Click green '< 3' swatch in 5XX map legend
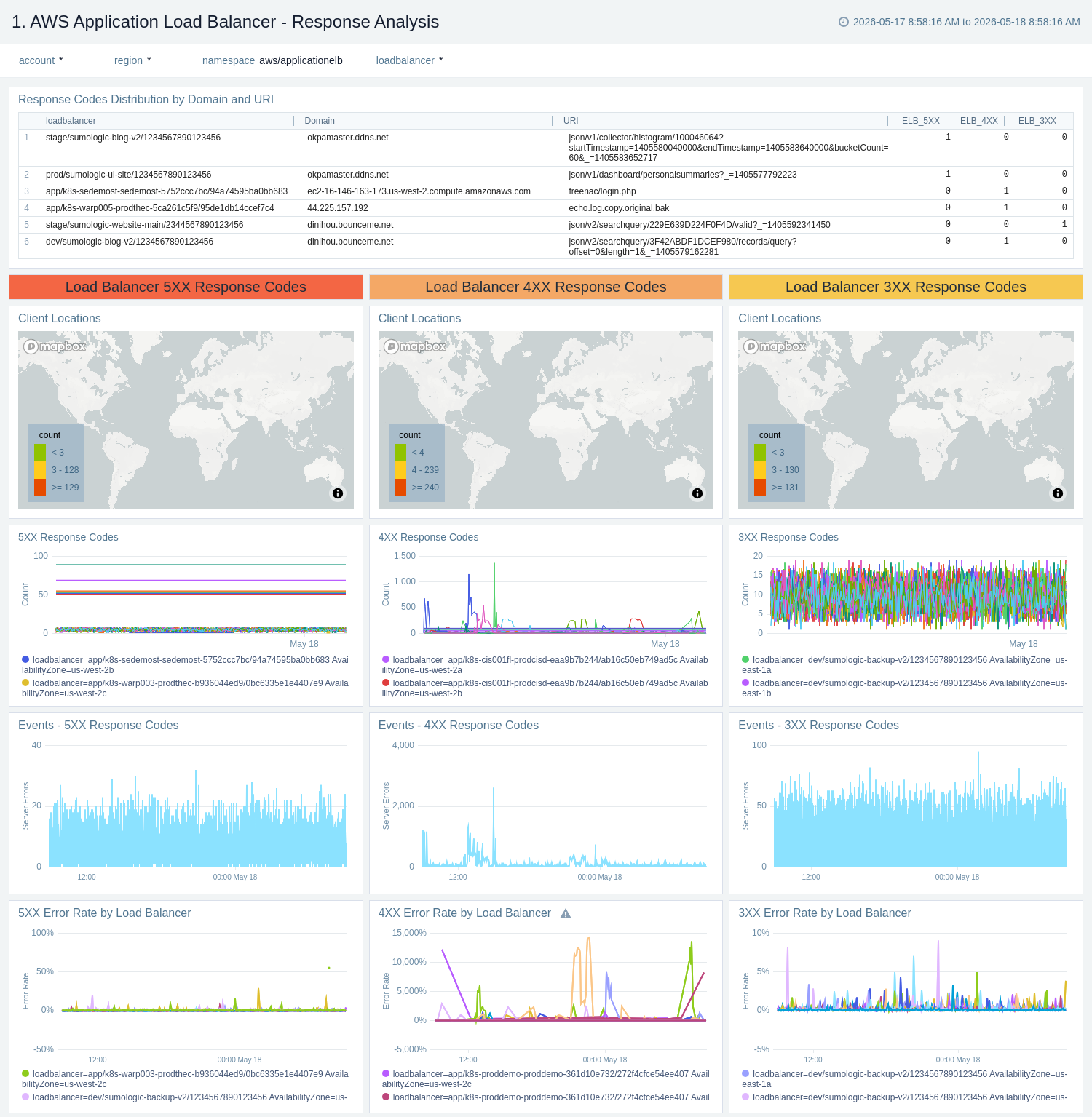The height and width of the screenshot is (1117, 1092). (40, 453)
